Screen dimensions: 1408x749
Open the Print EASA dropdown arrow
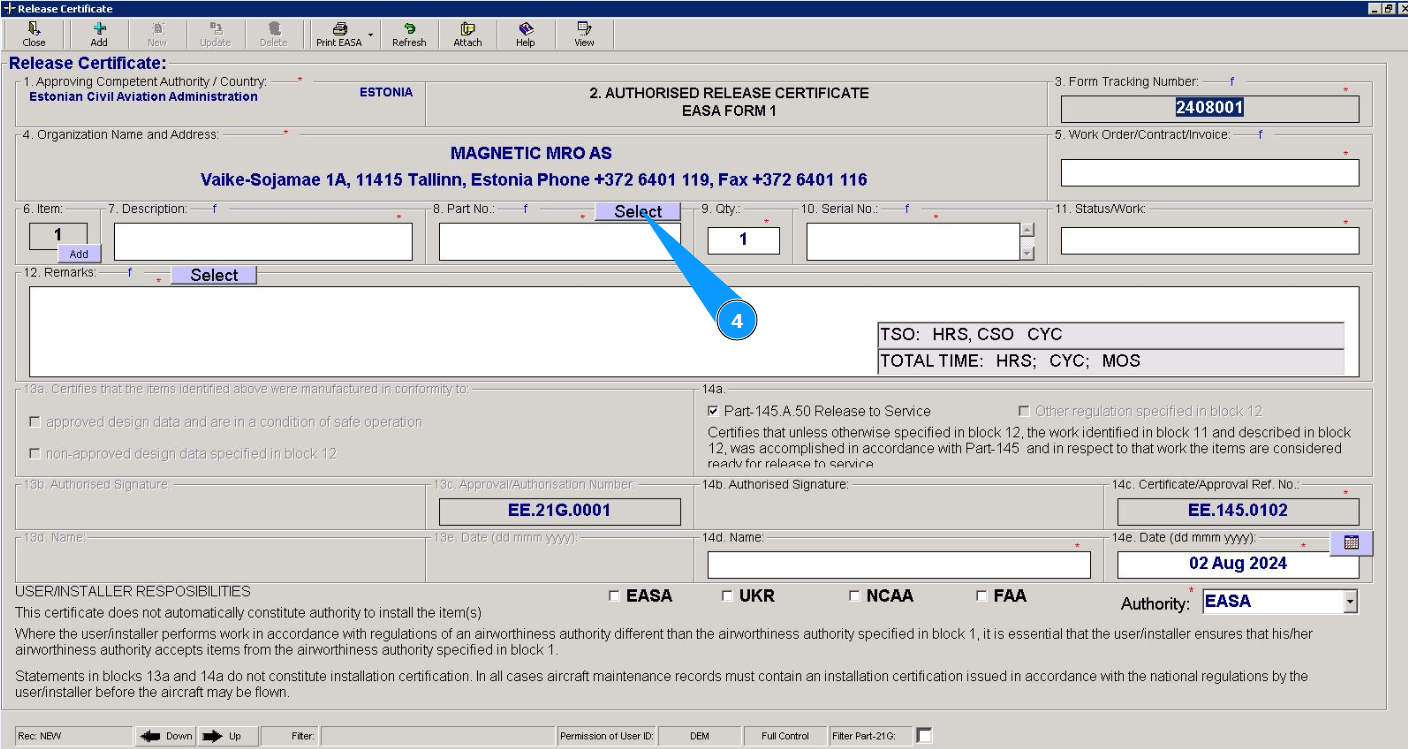pos(370,35)
